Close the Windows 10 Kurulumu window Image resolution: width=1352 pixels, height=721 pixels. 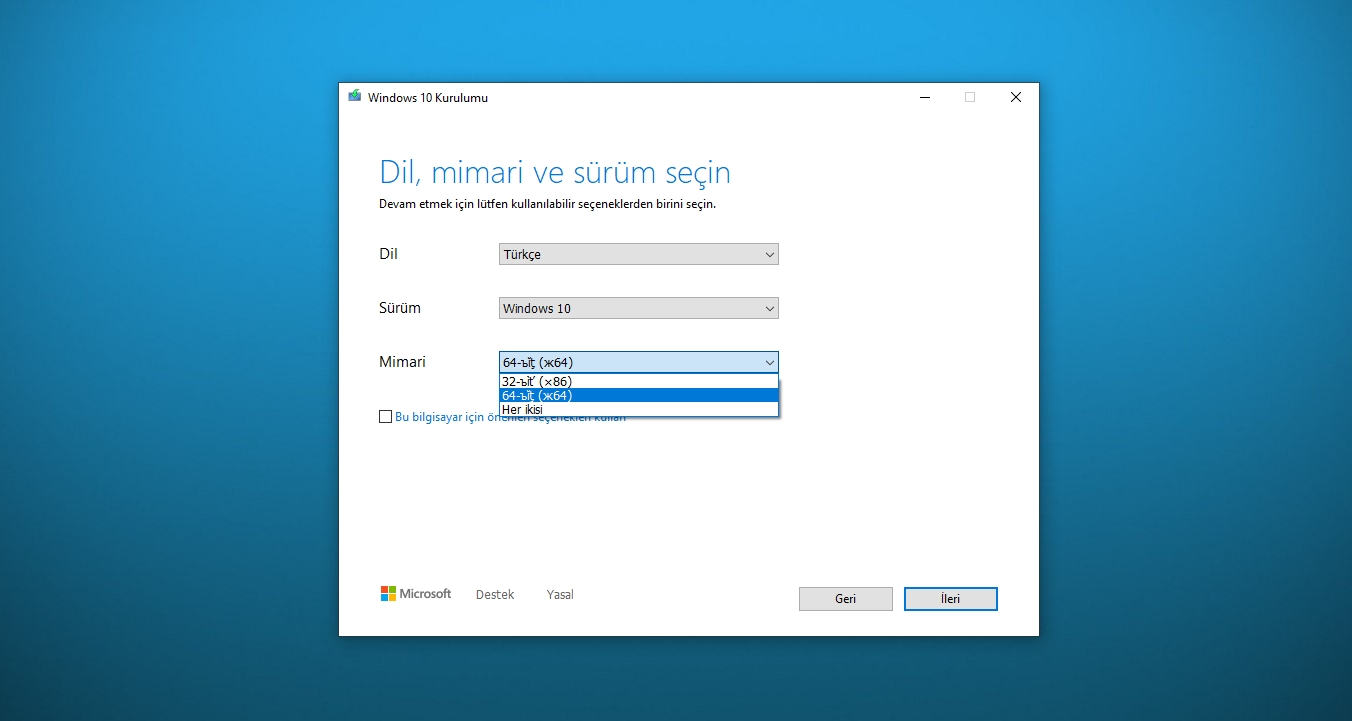[1016, 97]
